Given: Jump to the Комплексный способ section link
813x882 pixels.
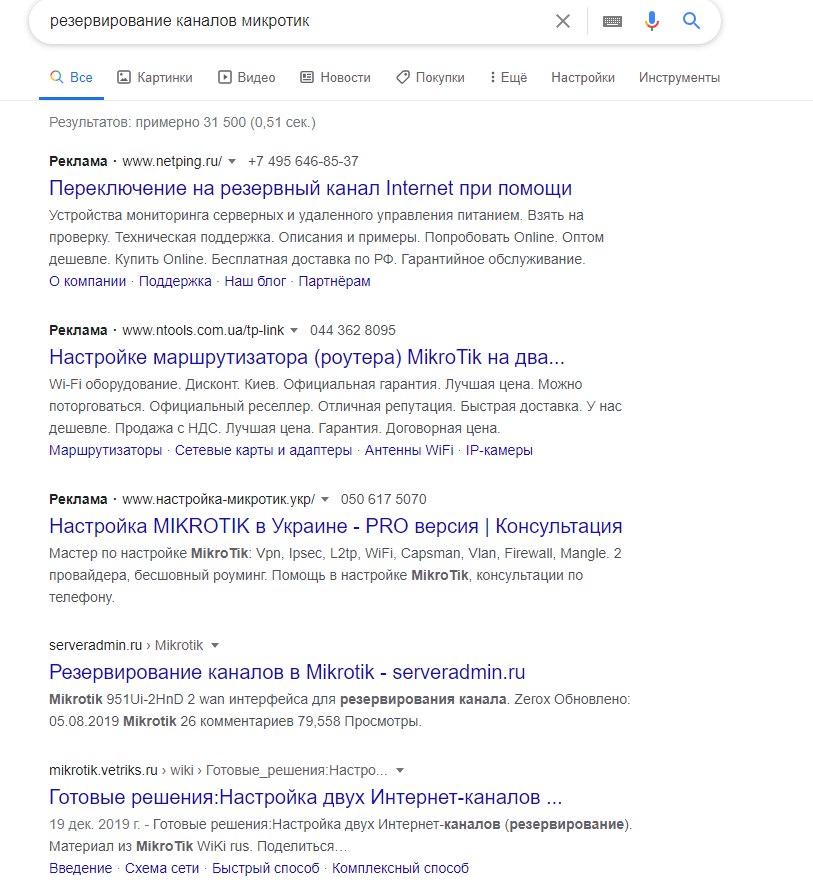Looking at the screenshot, I should pos(400,868).
